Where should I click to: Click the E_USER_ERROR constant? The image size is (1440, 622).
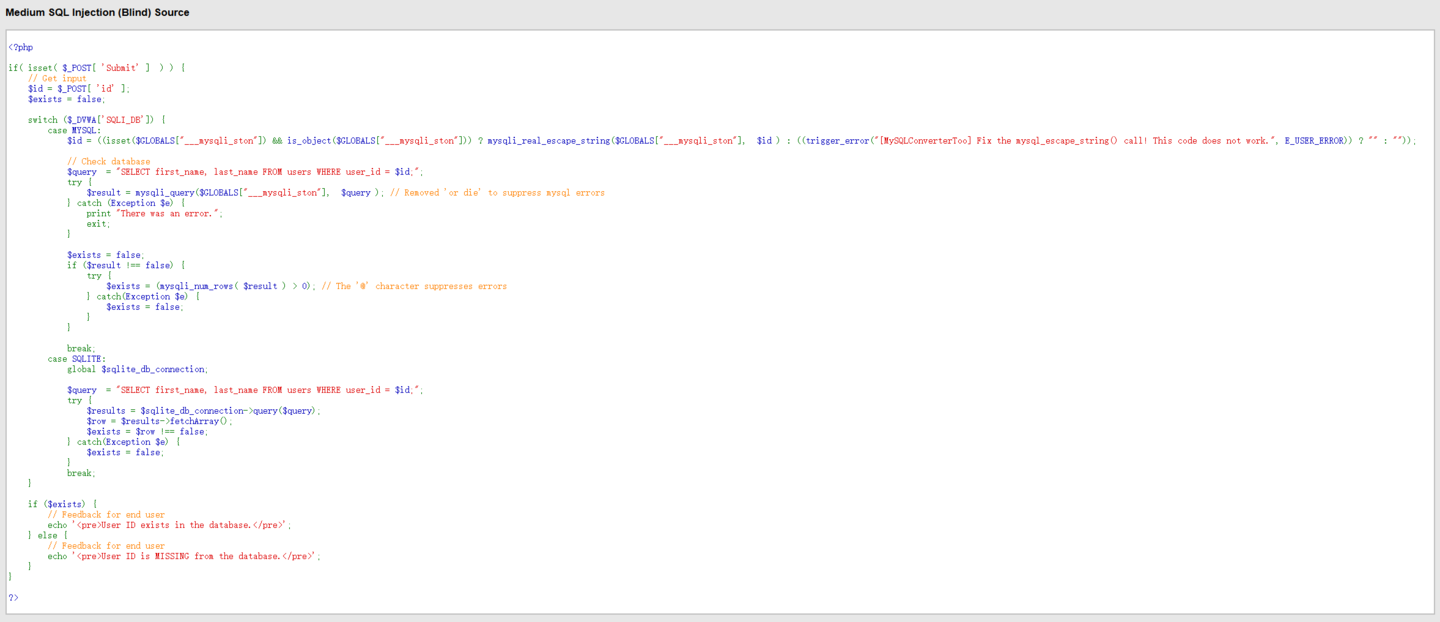pos(1314,141)
